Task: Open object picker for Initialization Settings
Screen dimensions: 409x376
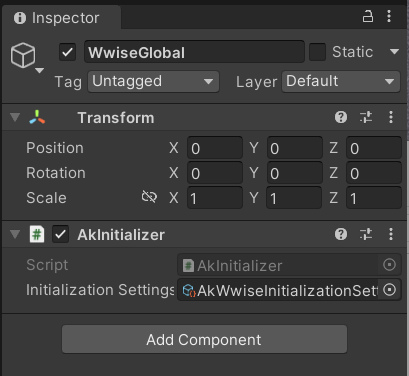Action: click(x=389, y=290)
